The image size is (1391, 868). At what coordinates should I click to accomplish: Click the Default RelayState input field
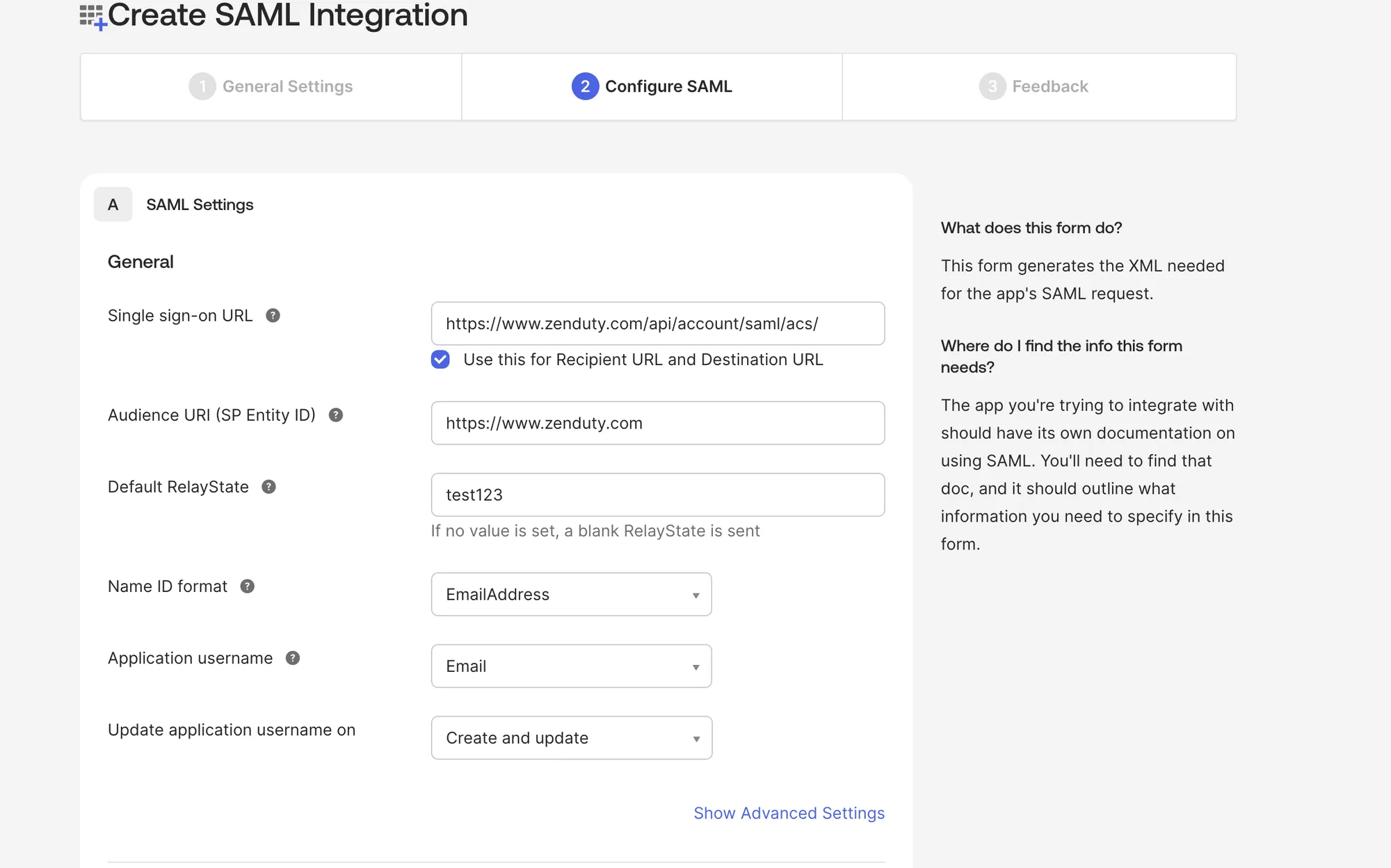[657, 495]
